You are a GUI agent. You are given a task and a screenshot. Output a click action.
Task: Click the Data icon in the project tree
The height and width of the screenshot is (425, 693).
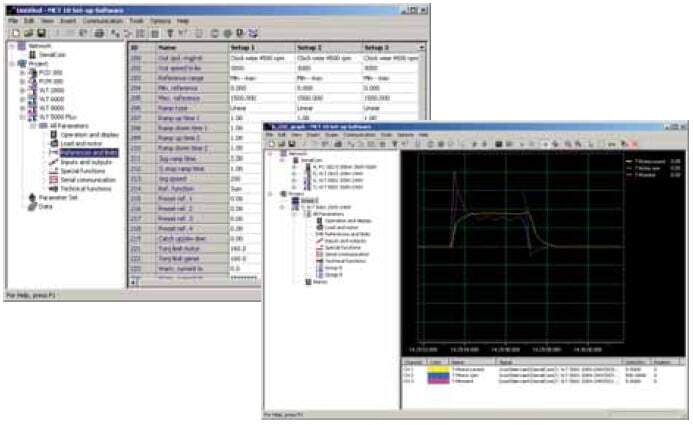coord(32,206)
